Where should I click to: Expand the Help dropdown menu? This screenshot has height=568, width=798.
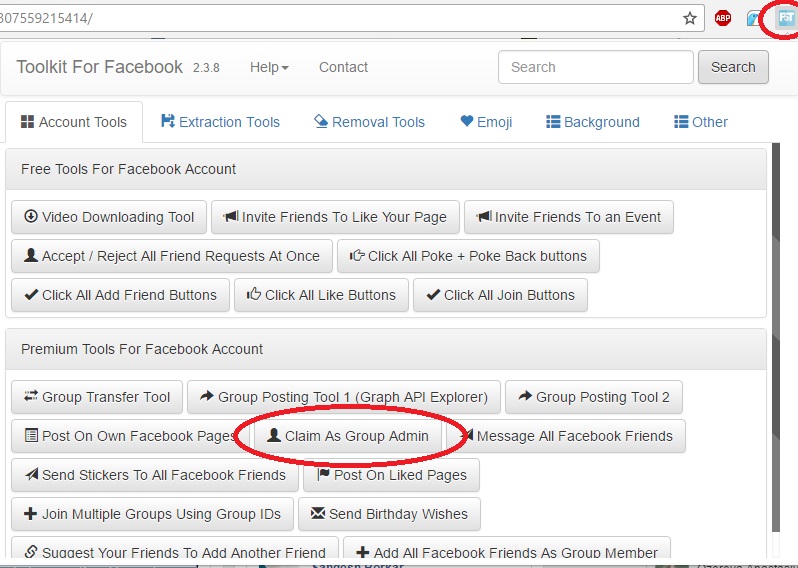pos(269,67)
